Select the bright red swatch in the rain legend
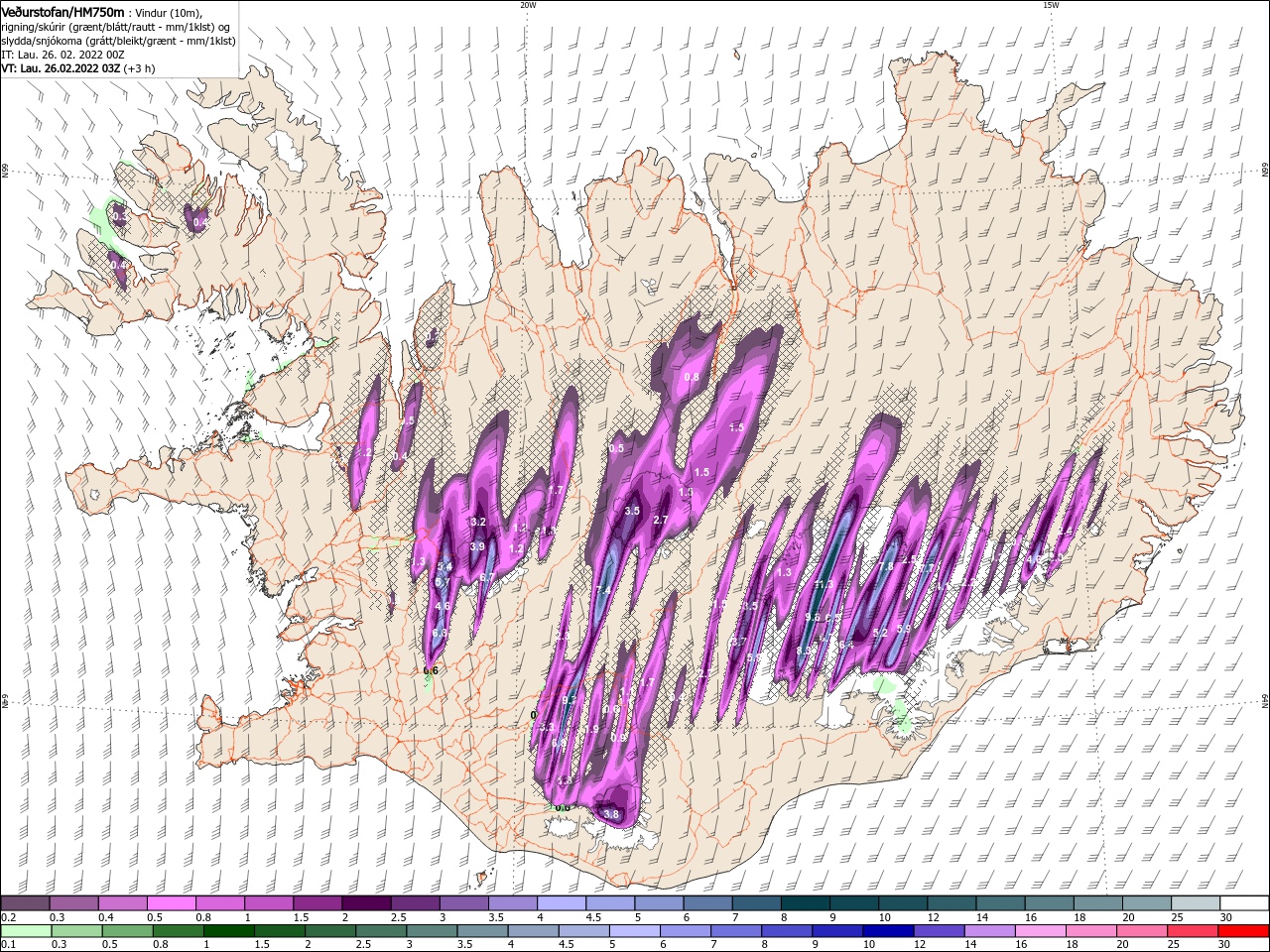The height and width of the screenshot is (952, 1270). point(1243,931)
